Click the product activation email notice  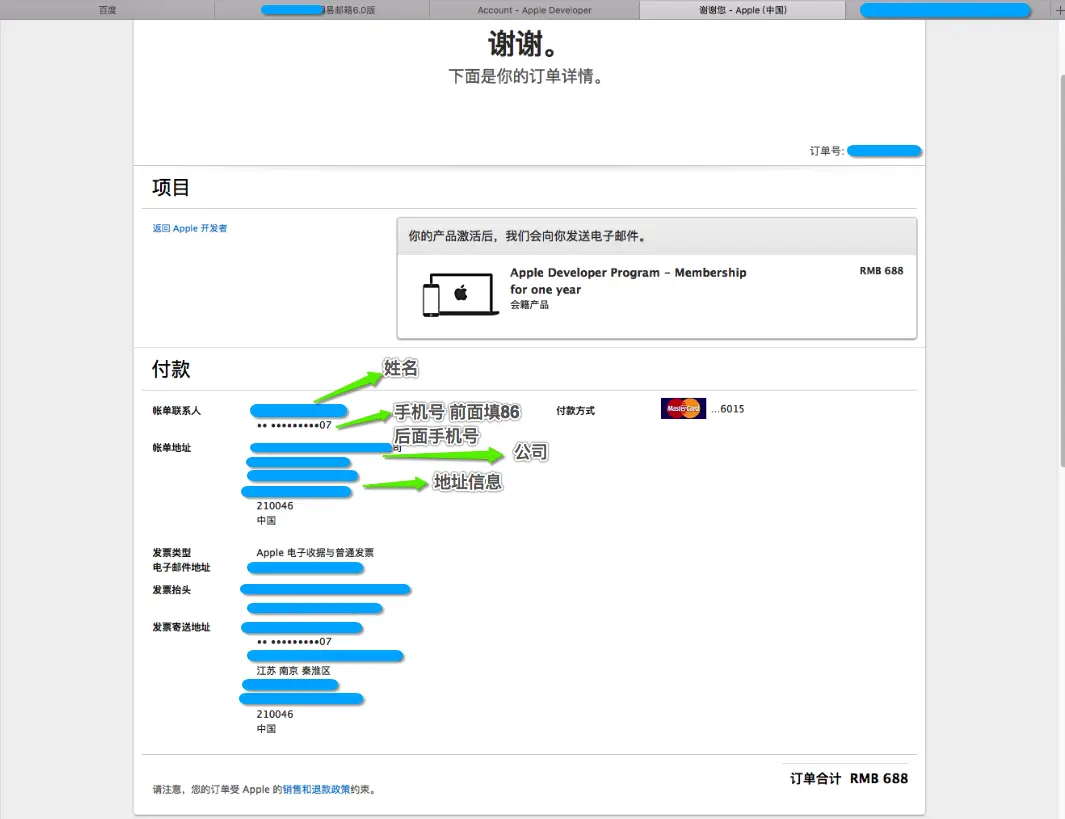[528, 236]
